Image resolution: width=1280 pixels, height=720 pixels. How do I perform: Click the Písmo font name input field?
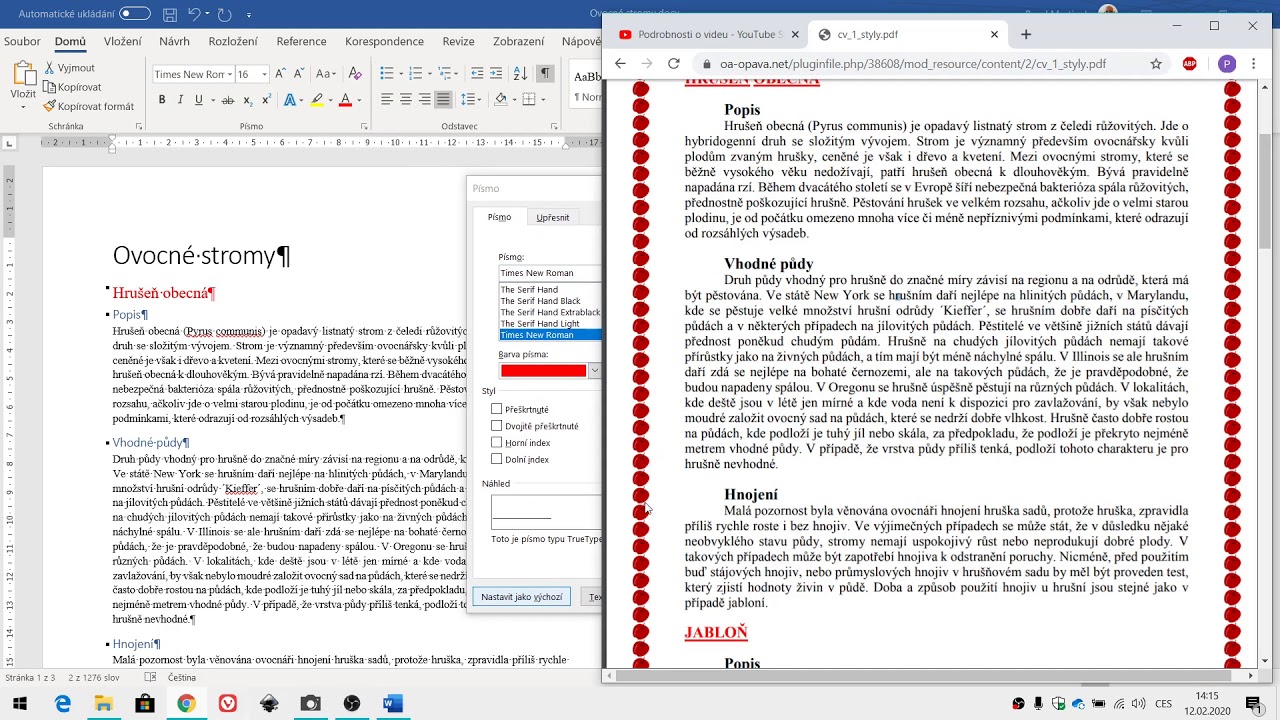(x=550, y=273)
